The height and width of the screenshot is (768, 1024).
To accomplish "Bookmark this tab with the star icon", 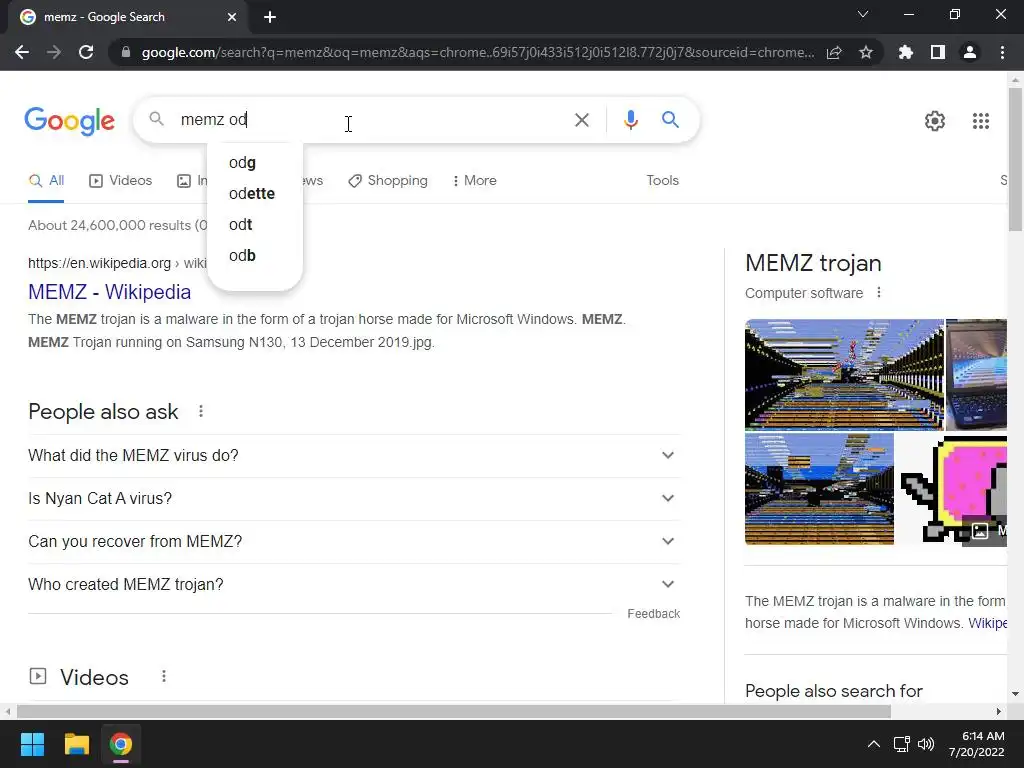I will (866, 52).
